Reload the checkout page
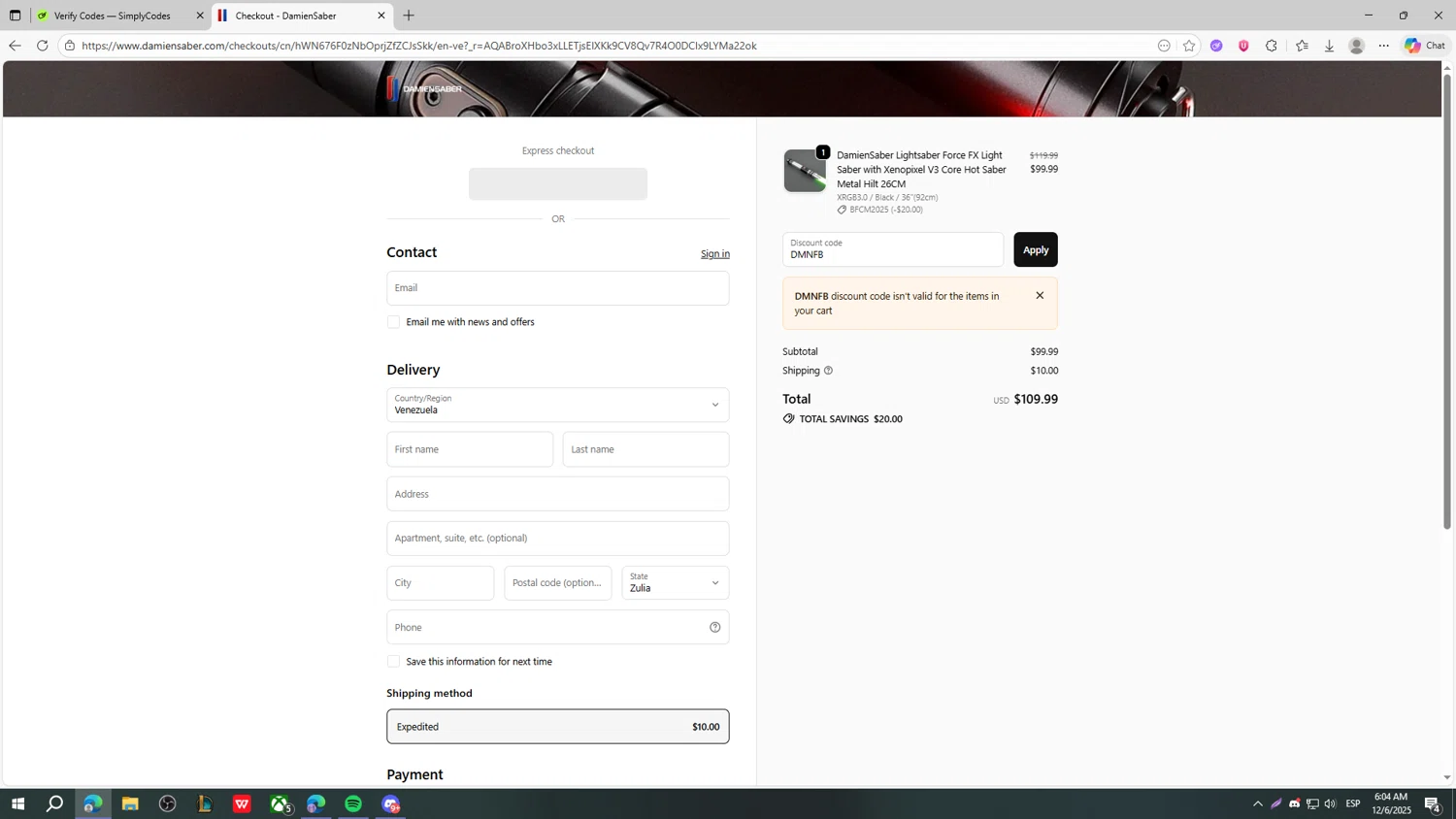 pos(43,46)
